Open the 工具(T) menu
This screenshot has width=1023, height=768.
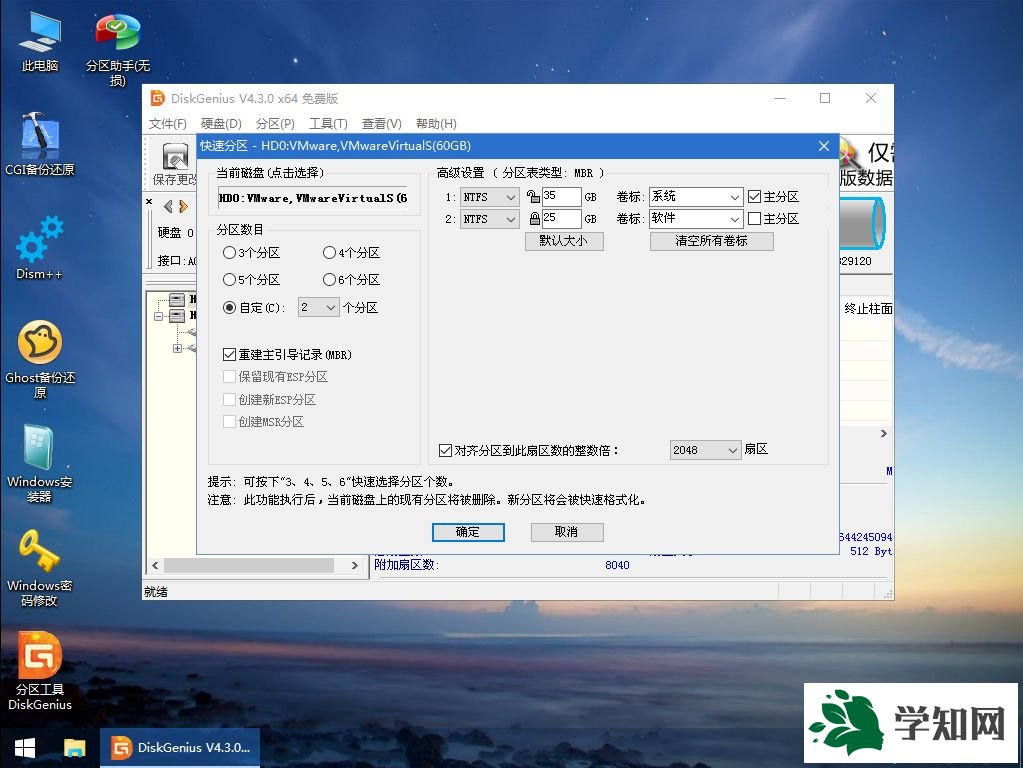point(331,123)
